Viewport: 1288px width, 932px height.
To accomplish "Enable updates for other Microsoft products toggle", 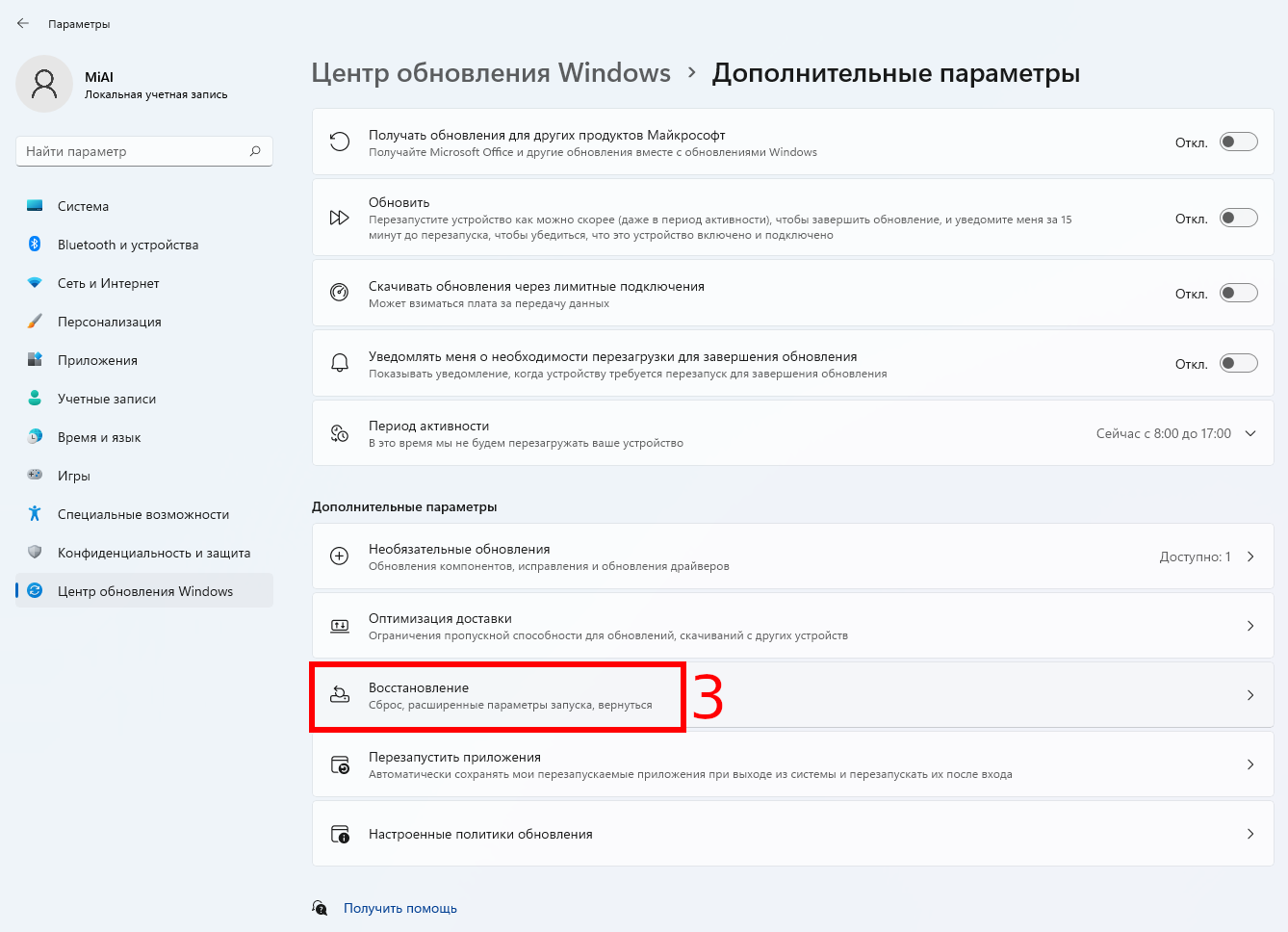I will (x=1239, y=142).
